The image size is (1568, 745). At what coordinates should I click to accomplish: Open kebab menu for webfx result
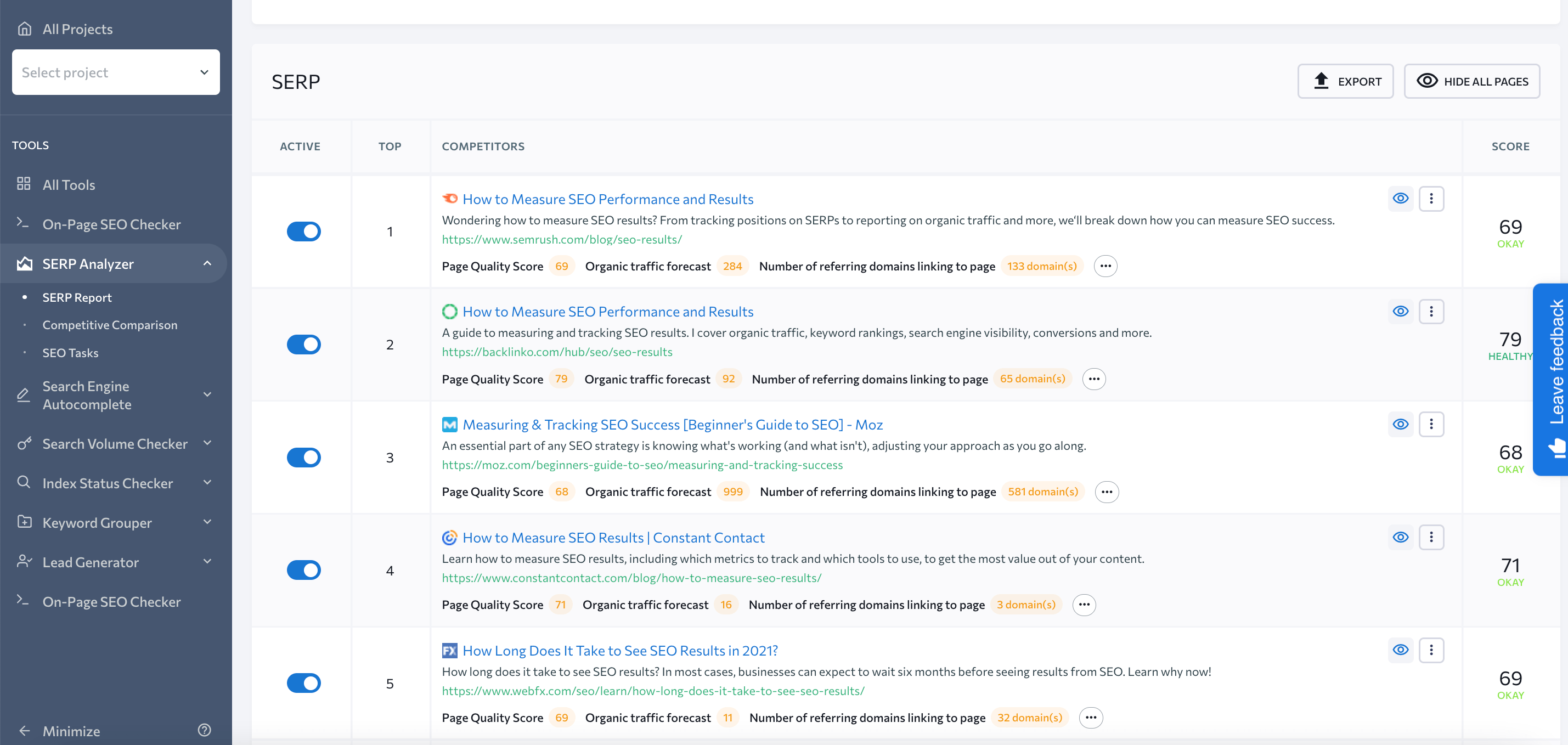point(1431,650)
